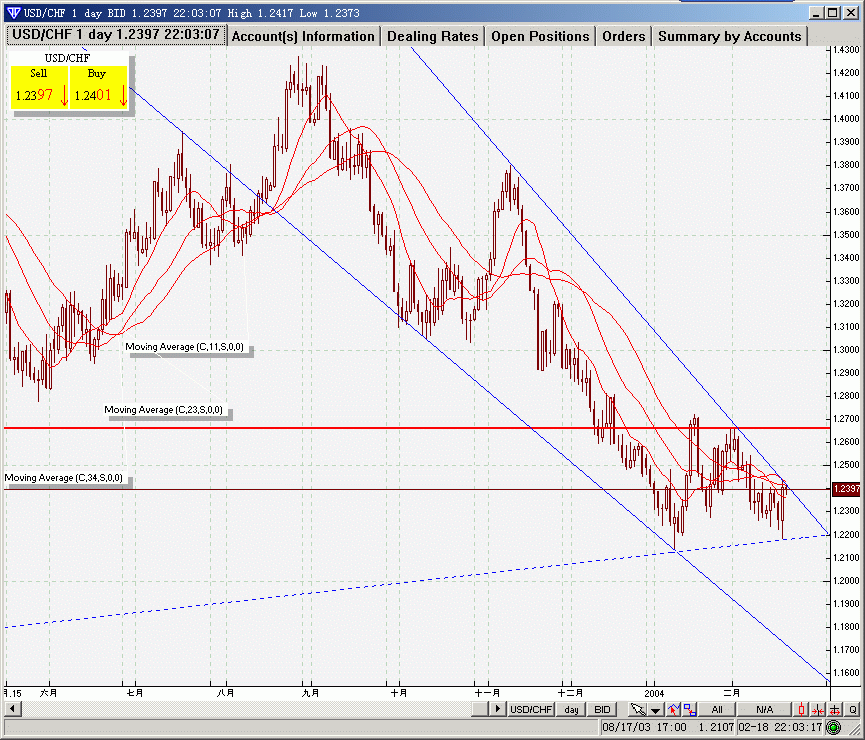Image resolution: width=865 pixels, height=740 pixels.
Task: Select the Moving Average (C,11,S,0,0) label
Action: (184, 347)
